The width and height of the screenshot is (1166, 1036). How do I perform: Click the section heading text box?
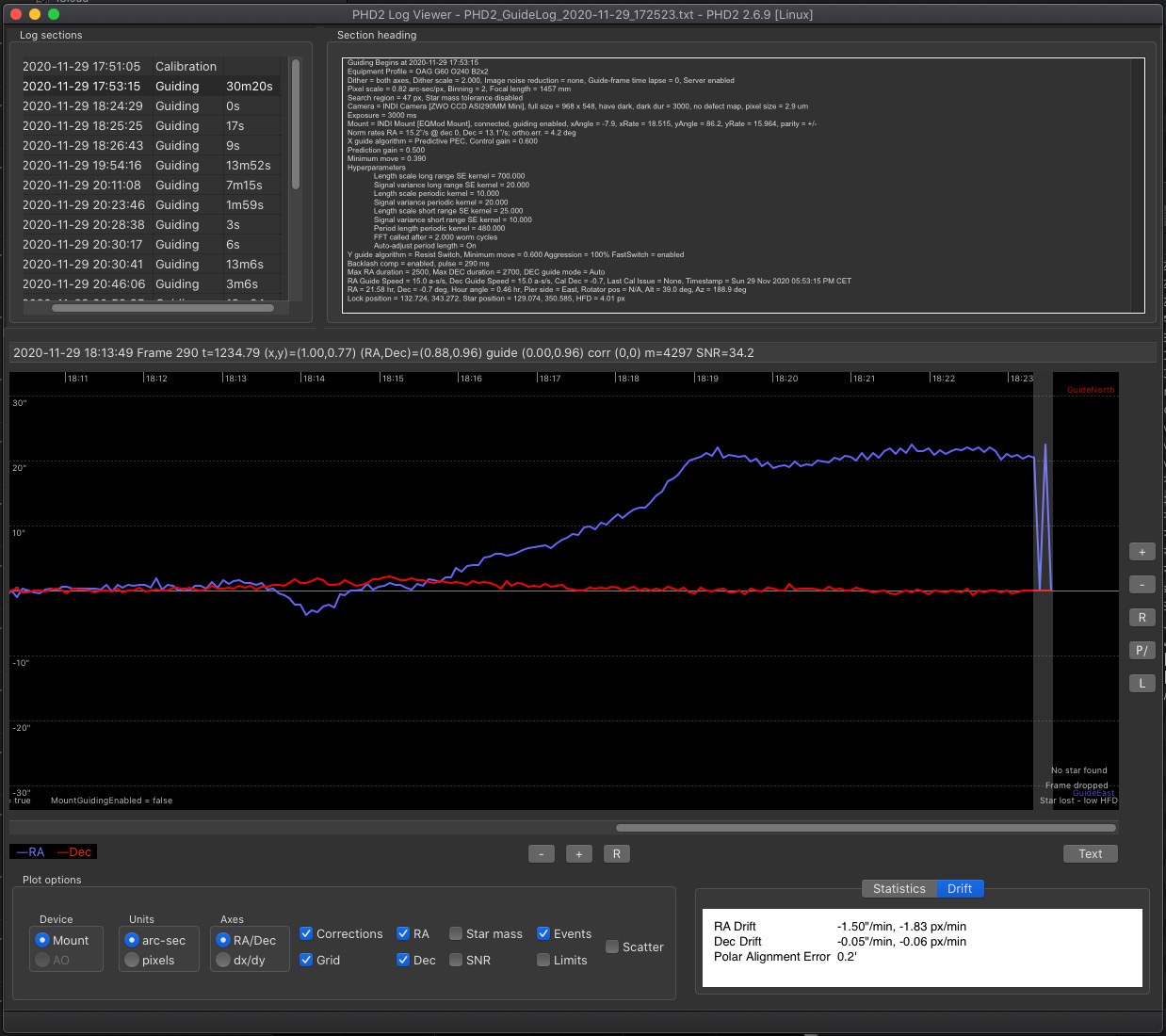(743, 185)
